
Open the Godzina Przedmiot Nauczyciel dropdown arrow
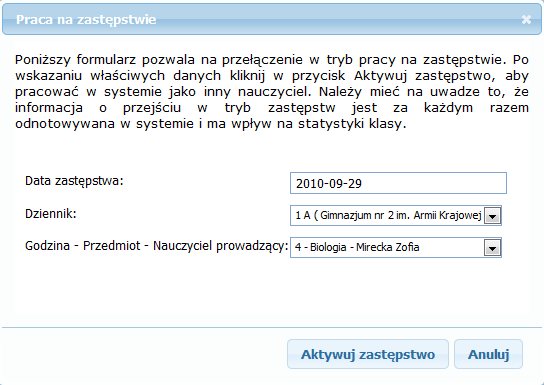(493, 248)
